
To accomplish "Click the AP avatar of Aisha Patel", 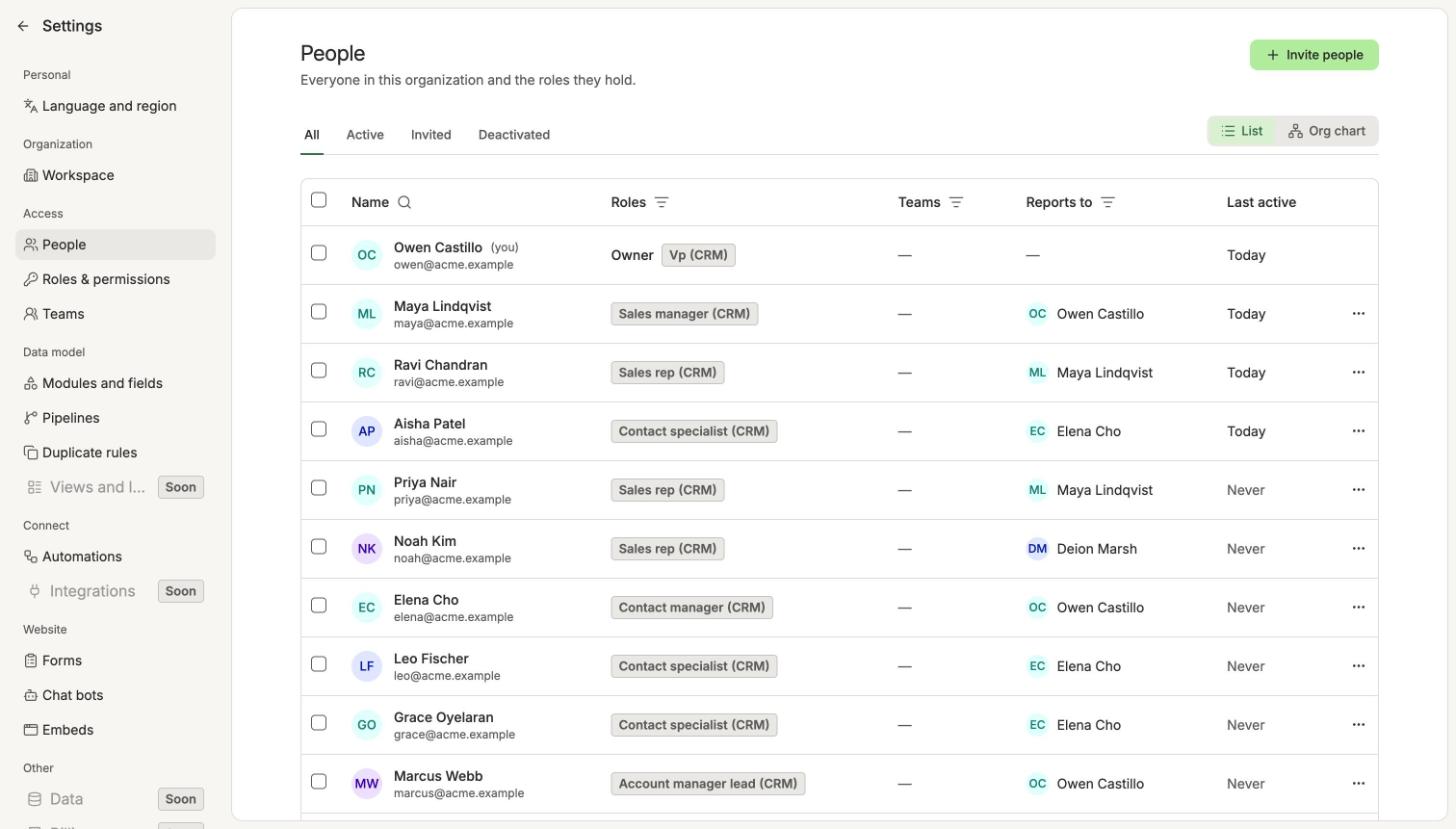I will tap(367, 431).
